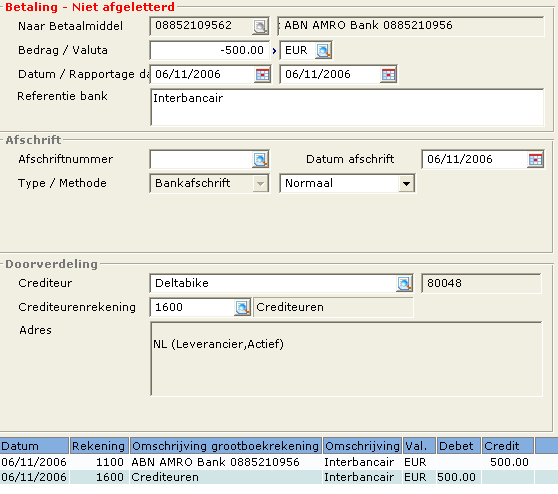558x494 pixels.
Task: Open calendar for Rapportage datum field
Action: tap(388, 75)
